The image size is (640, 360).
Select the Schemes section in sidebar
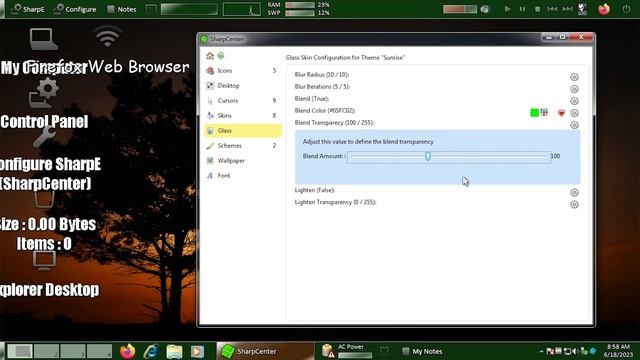pos(242,146)
